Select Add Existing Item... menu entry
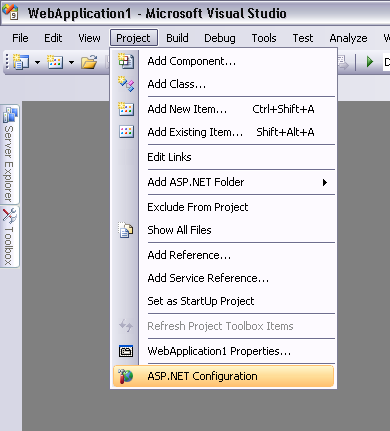 pos(223,132)
